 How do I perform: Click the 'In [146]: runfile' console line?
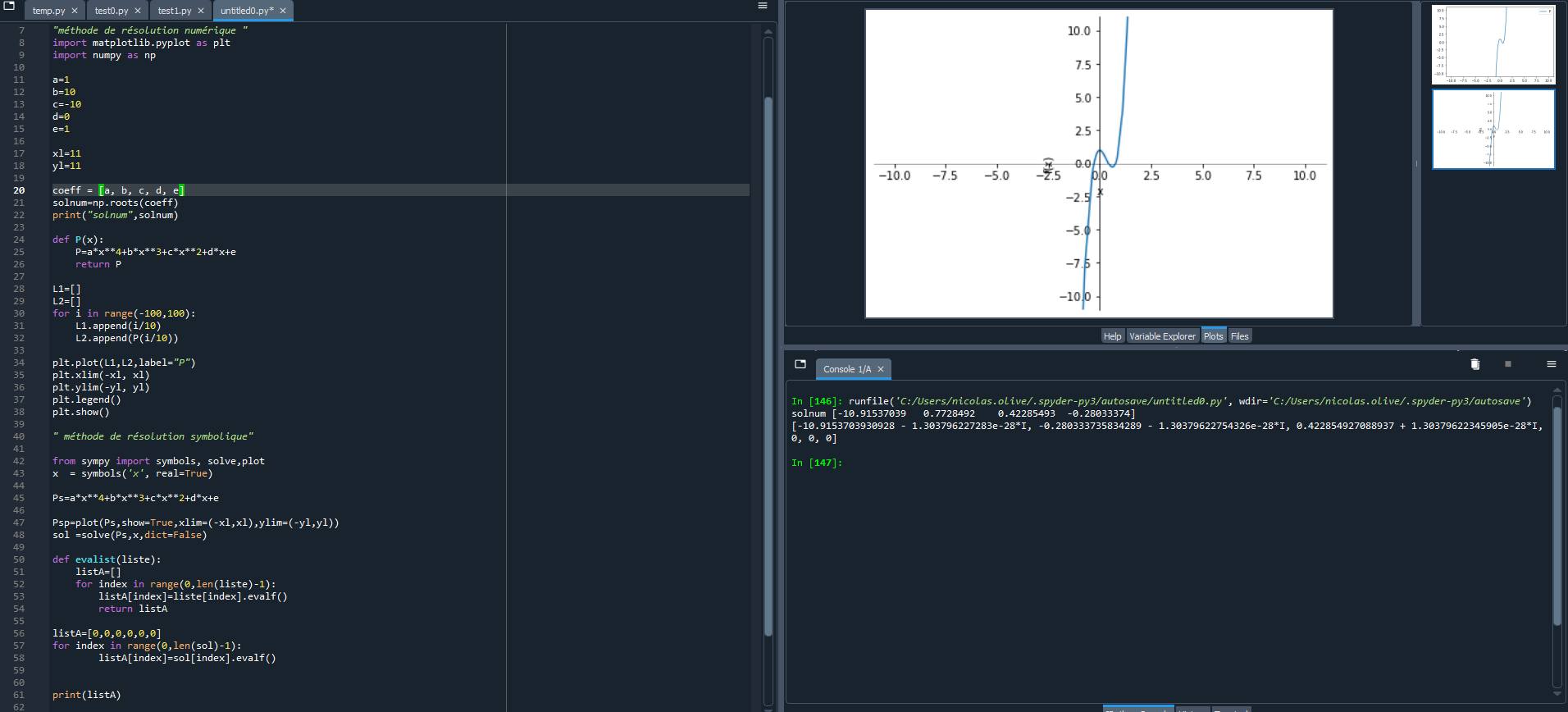tap(1161, 401)
